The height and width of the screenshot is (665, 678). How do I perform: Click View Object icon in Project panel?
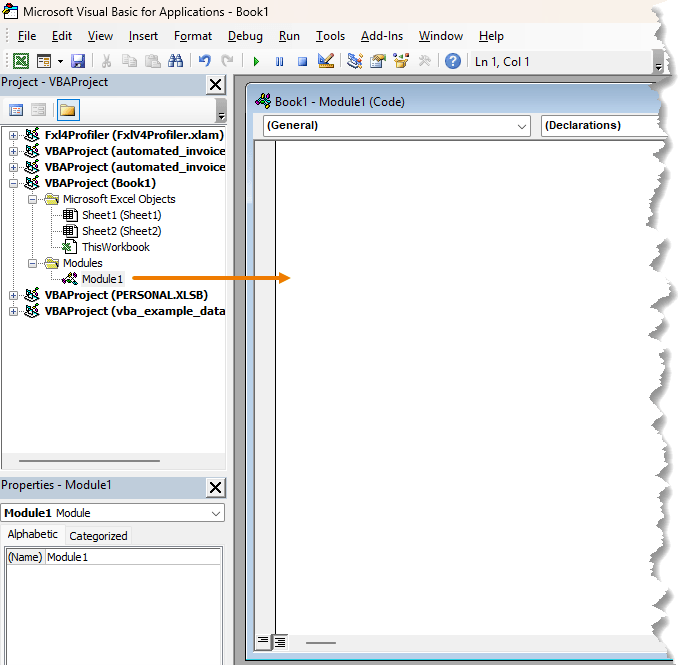38,110
